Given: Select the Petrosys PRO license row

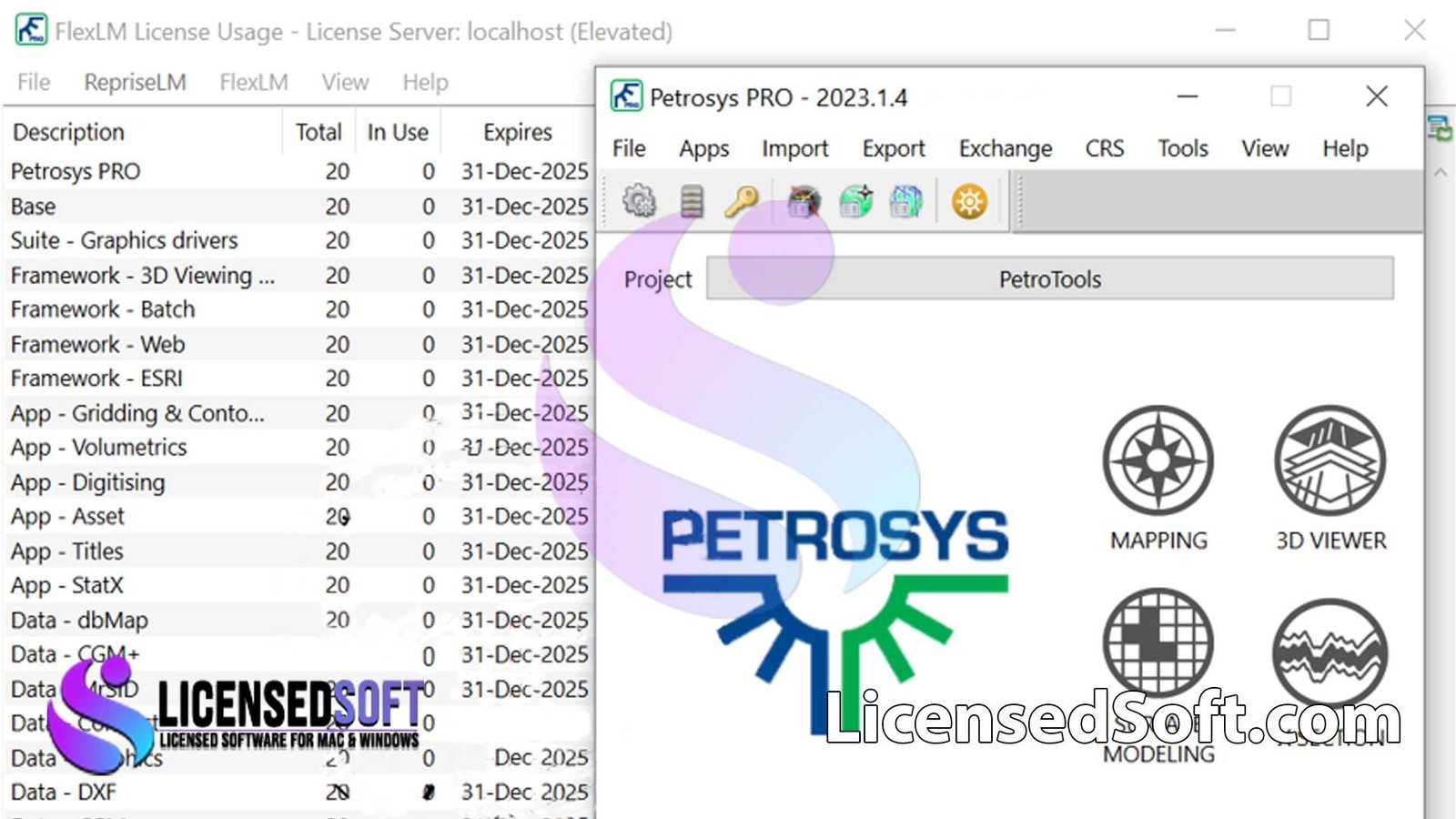Looking at the screenshot, I should [x=146, y=171].
